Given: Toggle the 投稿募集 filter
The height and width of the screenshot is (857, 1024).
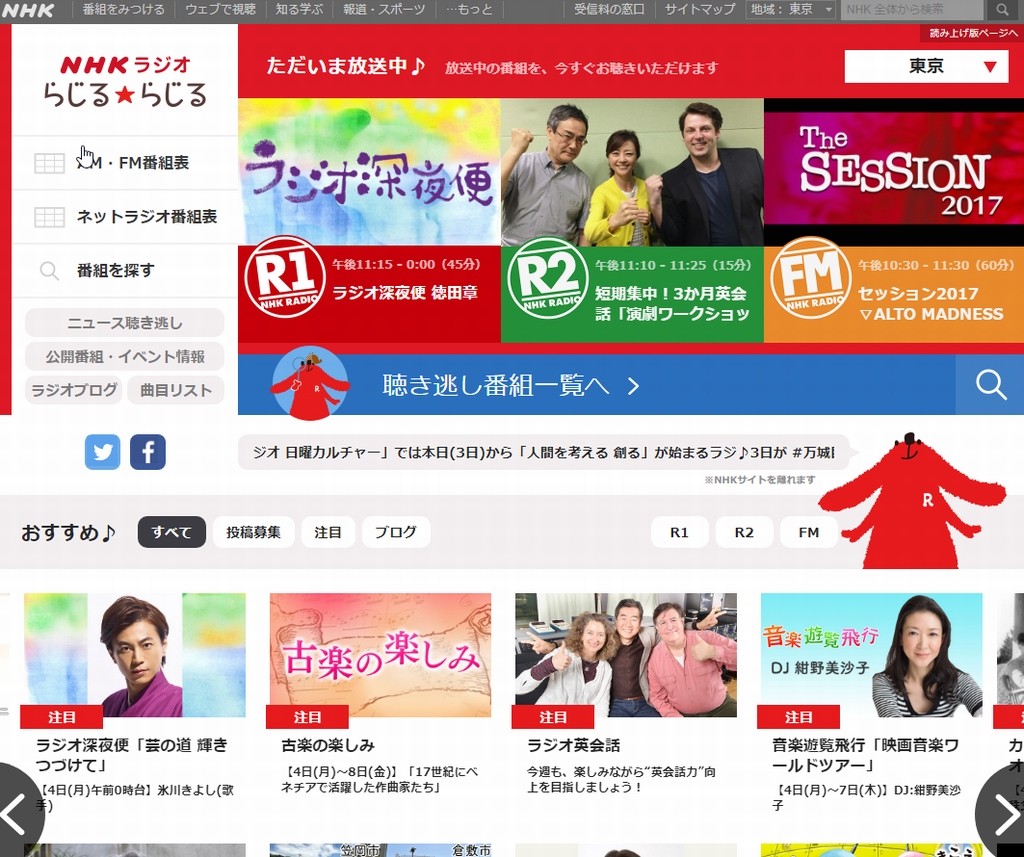Looking at the screenshot, I should (253, 532).
